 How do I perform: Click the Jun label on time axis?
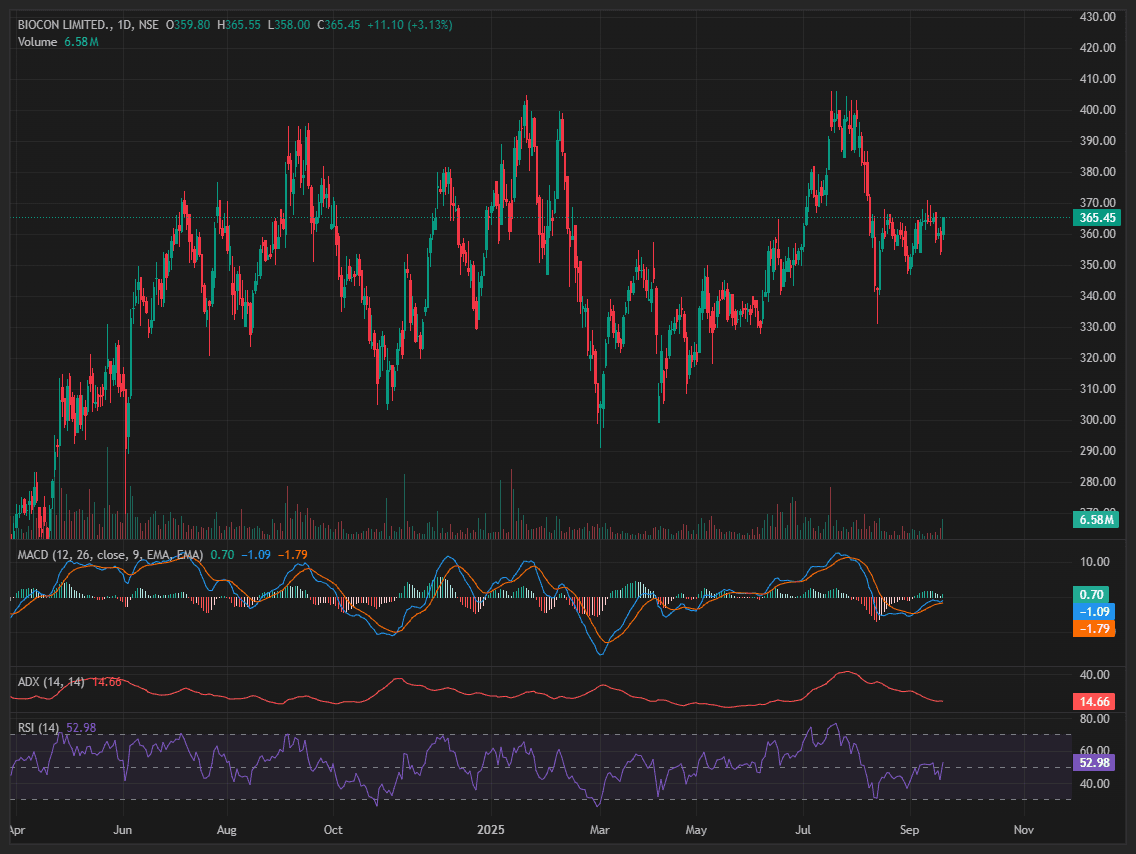(122, 830)
